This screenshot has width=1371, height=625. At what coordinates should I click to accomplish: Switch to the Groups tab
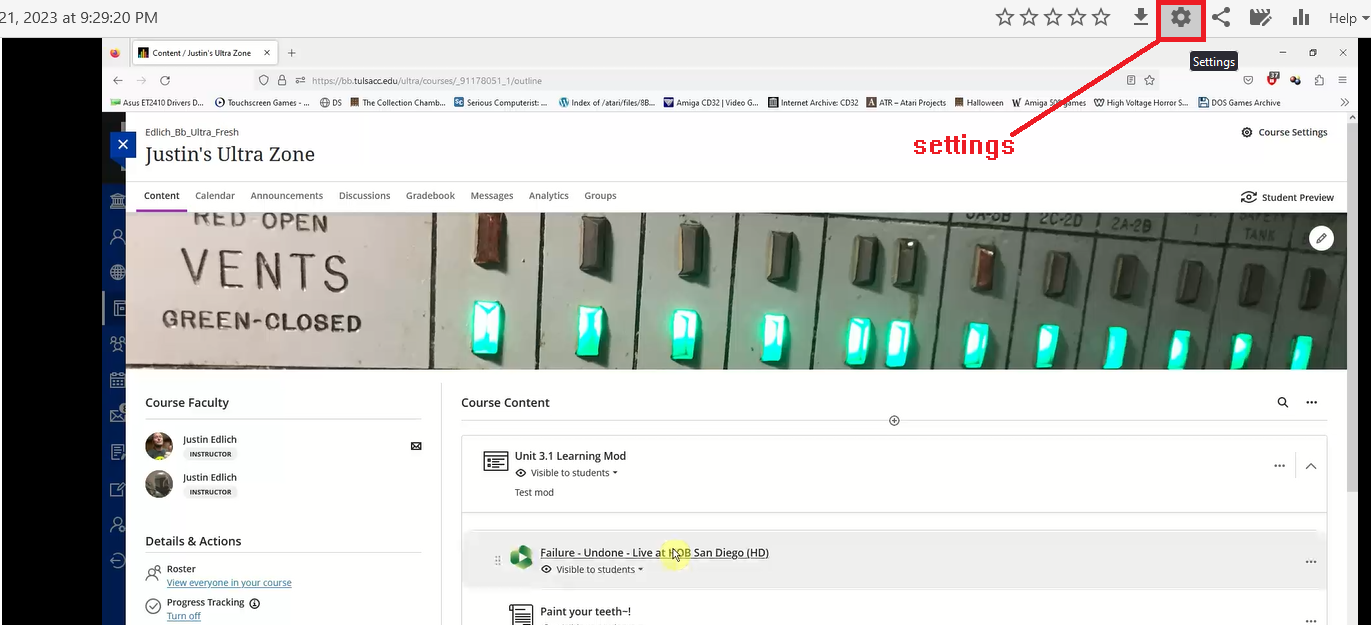point(600,196)
